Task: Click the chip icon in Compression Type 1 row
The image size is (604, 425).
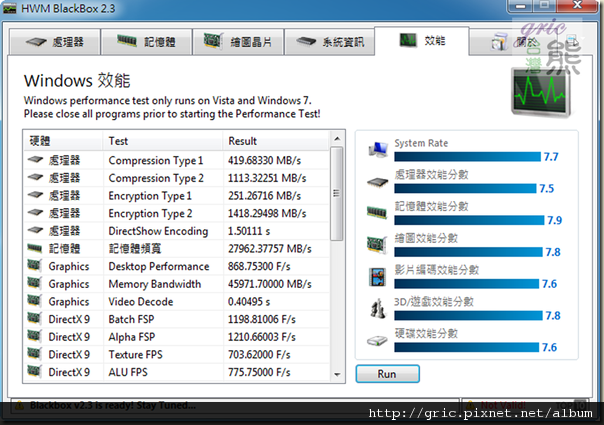Action: point(35,159)
